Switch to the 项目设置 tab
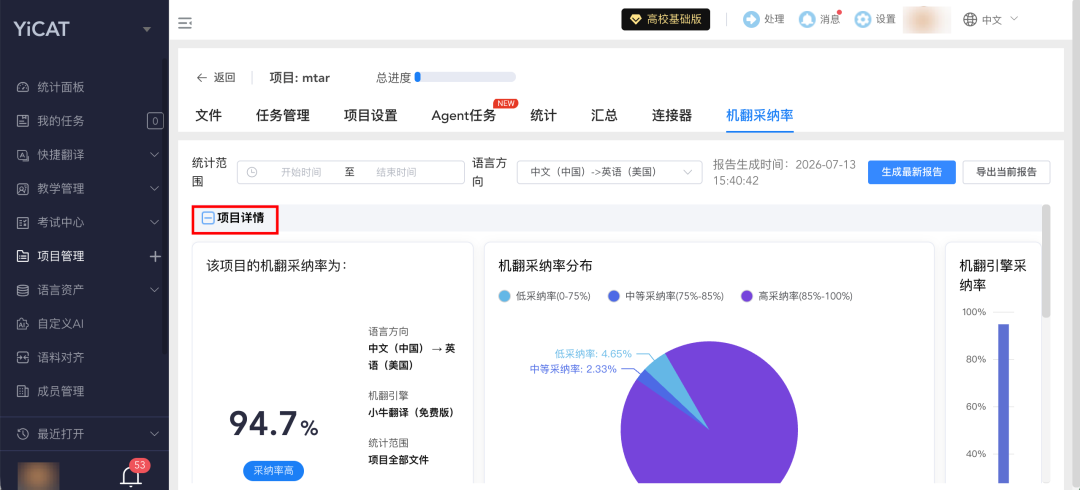This screenshot has height=490, width=1080. click(x=371, y=116)
